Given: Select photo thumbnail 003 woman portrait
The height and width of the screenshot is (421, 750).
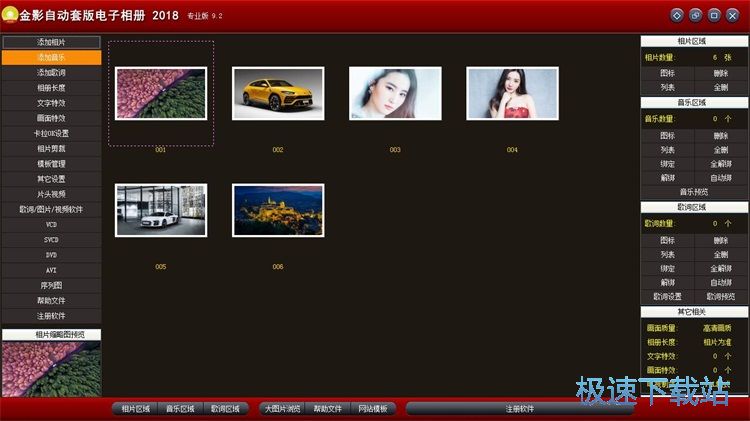Looking at the screenshot, I should point(395,93).
